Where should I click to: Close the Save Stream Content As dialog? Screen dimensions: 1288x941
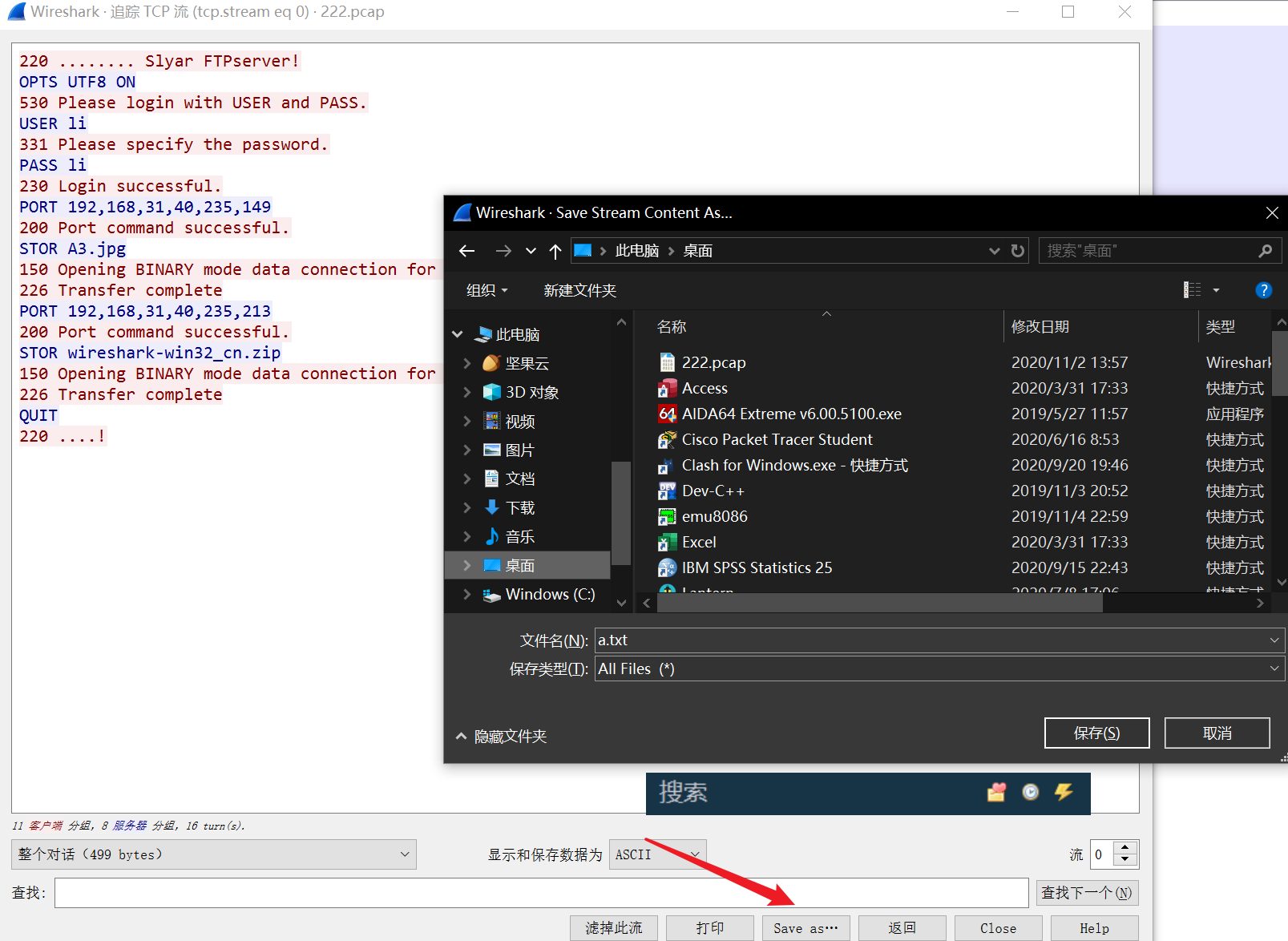pyautogui.click(x=1272, y=212)
